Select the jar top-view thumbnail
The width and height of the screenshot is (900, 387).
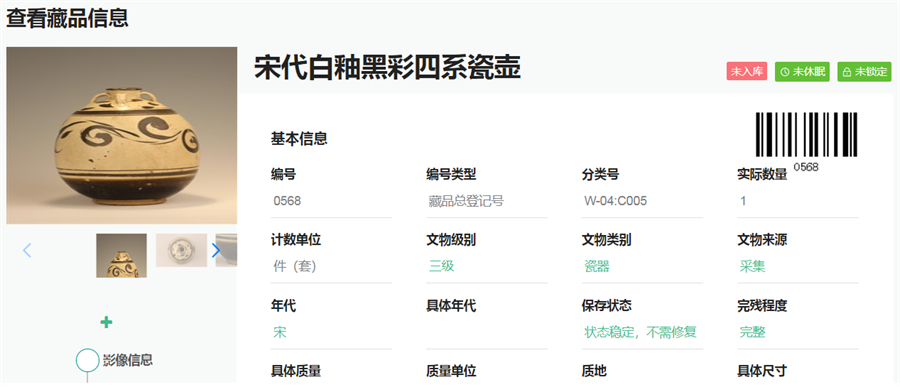[x=181, y=250]
